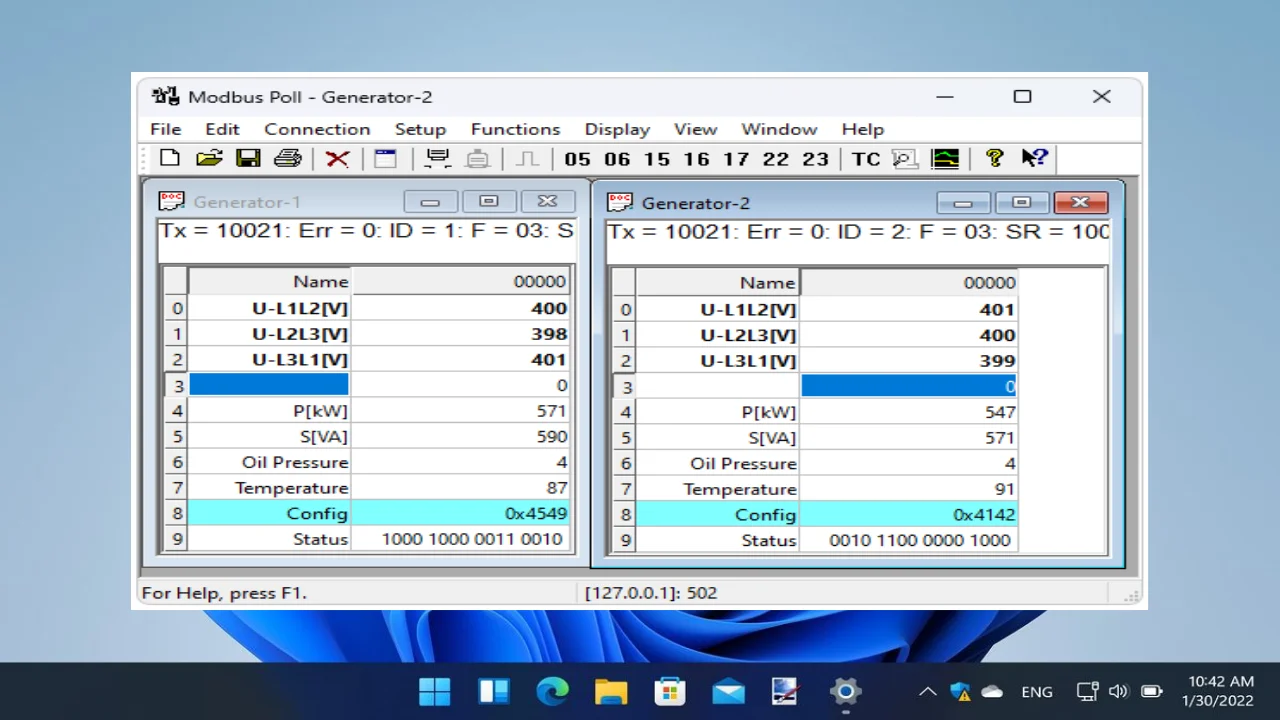
Task: Click the Name column header in Generator-2
Action: coord(717,283)
